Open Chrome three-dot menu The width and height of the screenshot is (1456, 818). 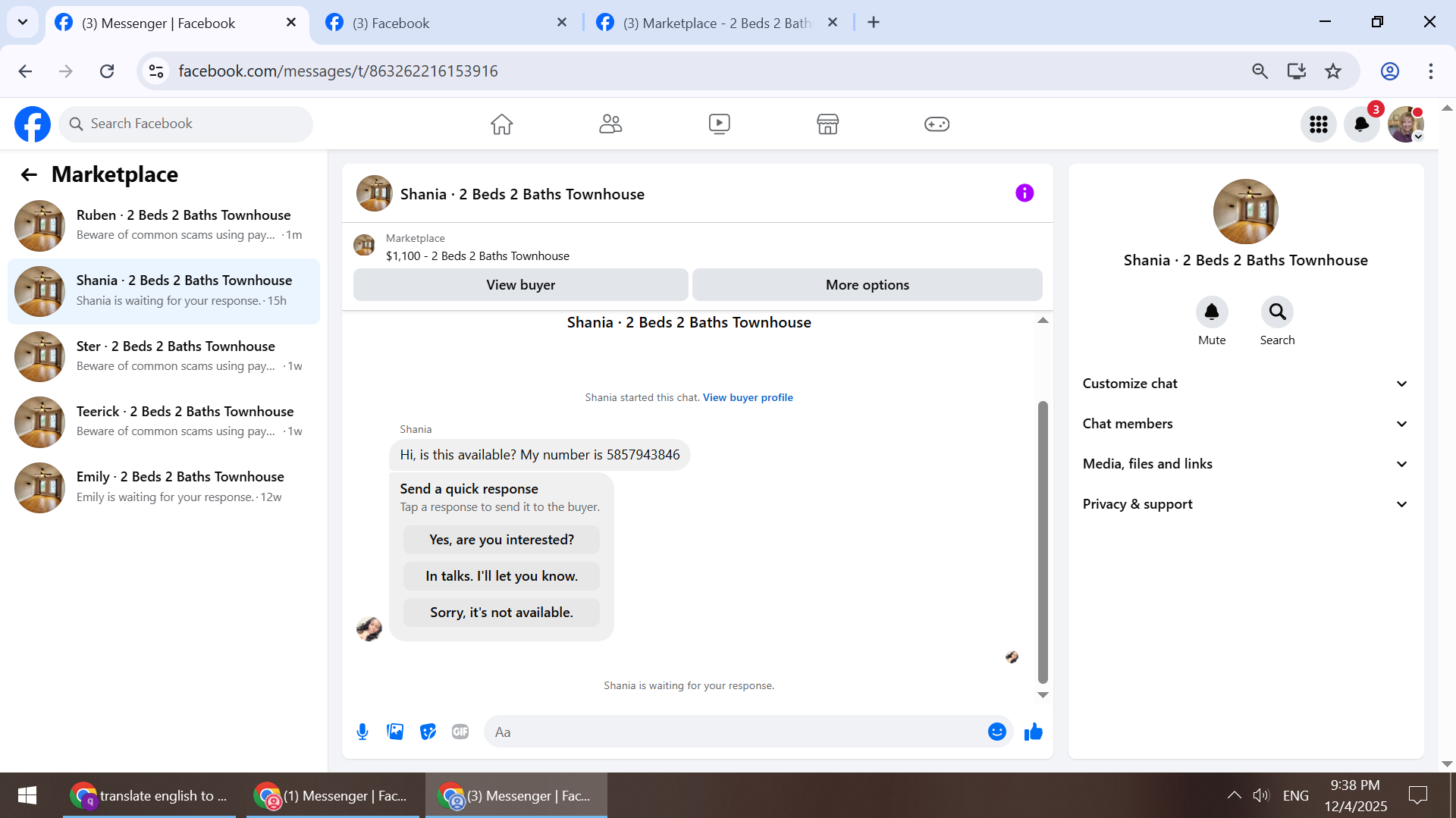click(1431, 71)
